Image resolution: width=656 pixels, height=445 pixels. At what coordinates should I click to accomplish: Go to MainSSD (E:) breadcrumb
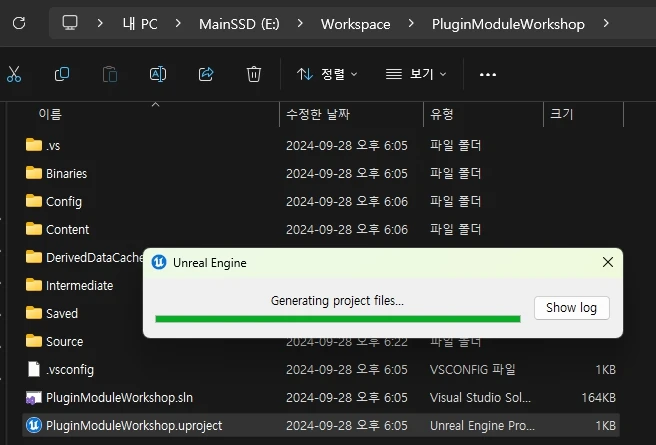click(239, 24)
